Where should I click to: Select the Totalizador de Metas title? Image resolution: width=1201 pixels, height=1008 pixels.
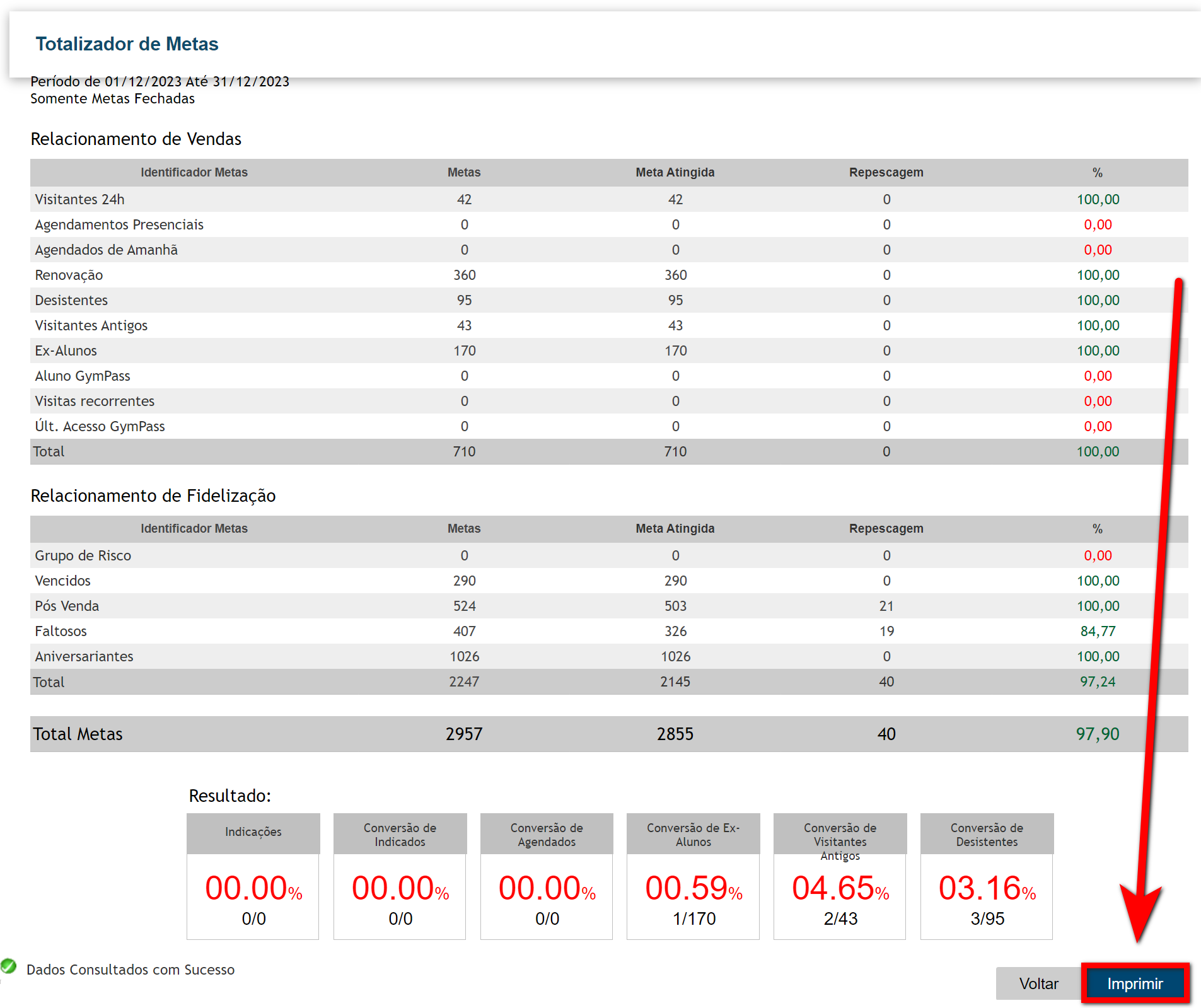click(127, 44)
